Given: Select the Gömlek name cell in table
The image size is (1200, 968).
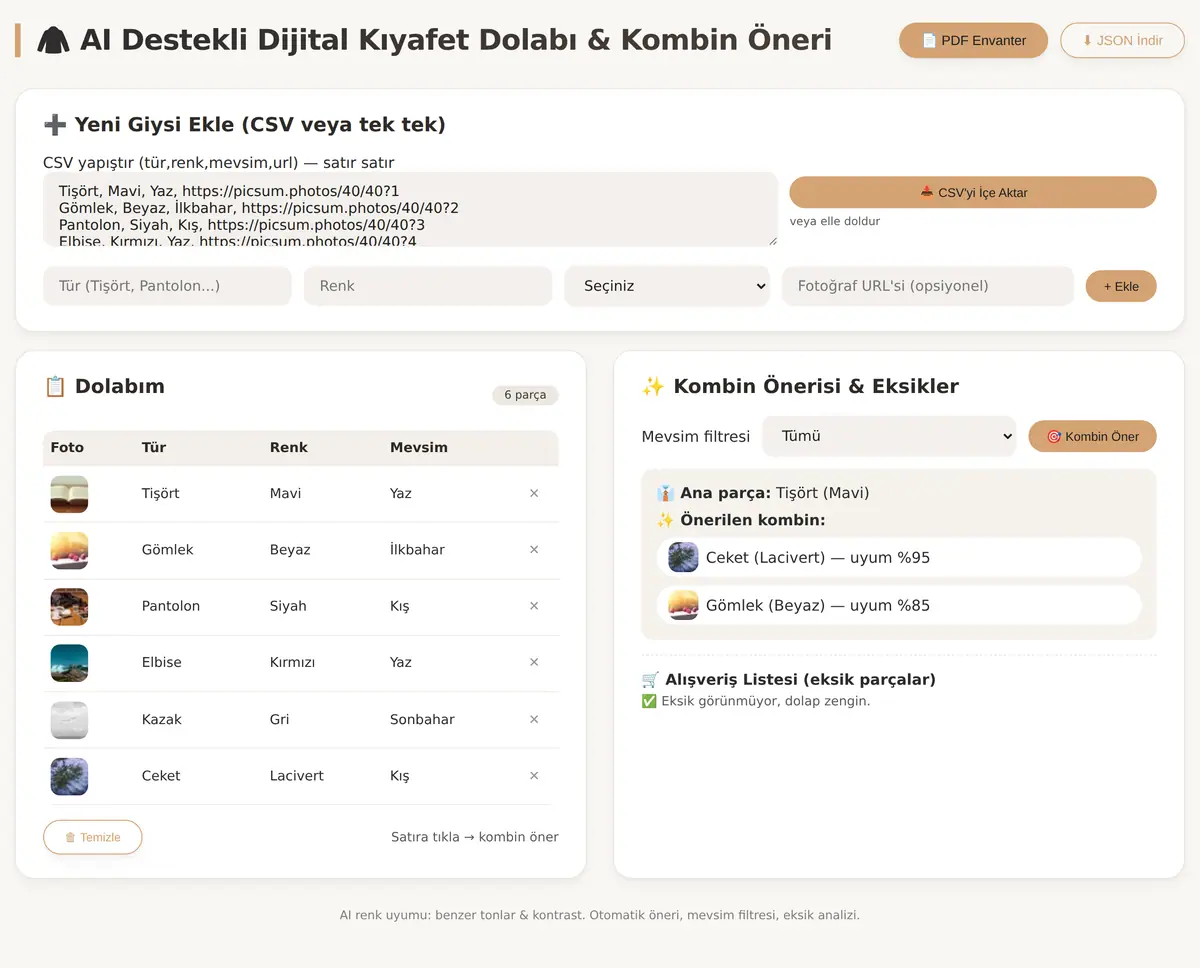Looking at the screenshot, I should point(168,550).
